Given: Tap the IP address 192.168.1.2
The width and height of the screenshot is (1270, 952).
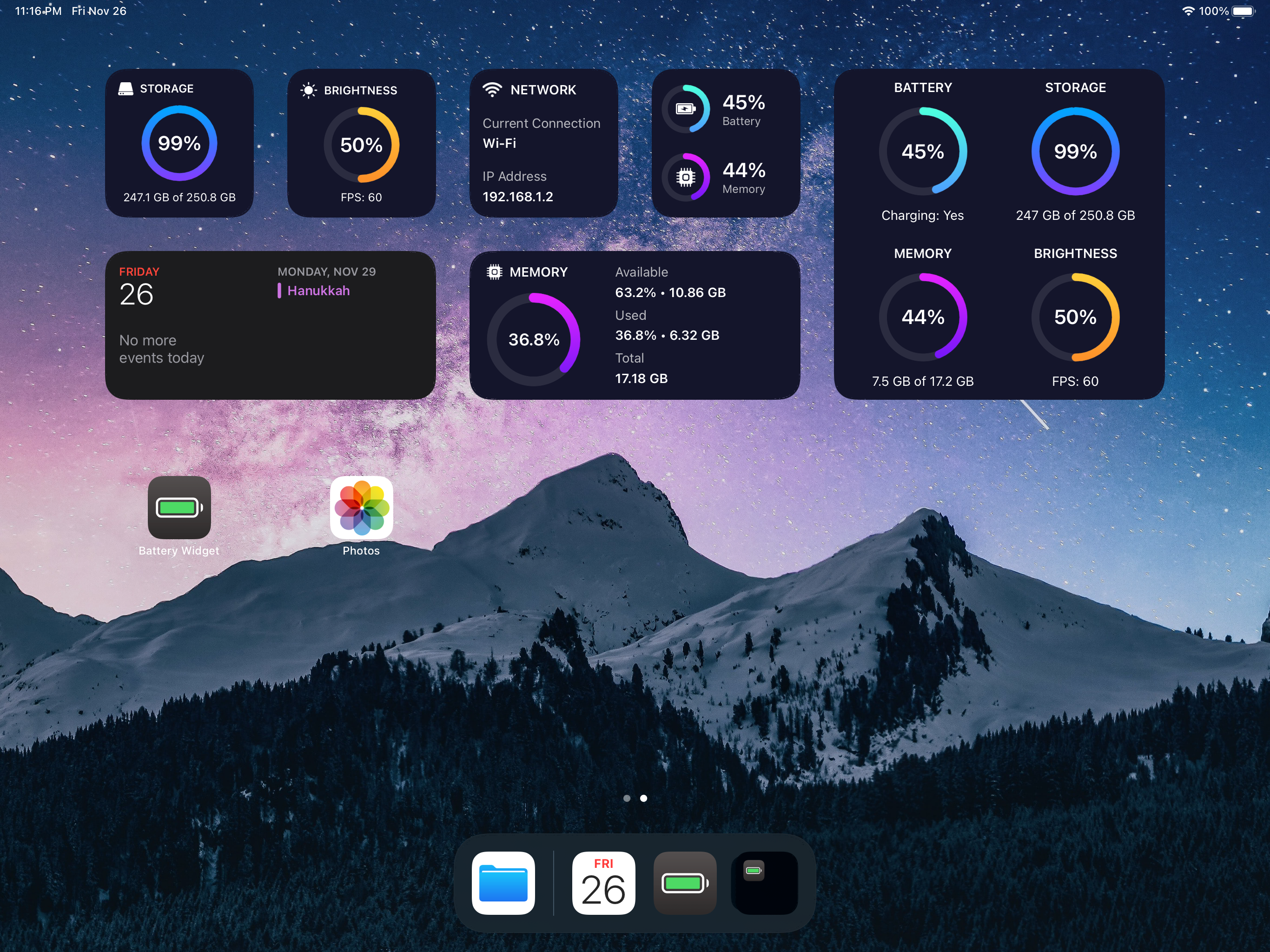Looking at the screenshot, I should pos(517,197).
